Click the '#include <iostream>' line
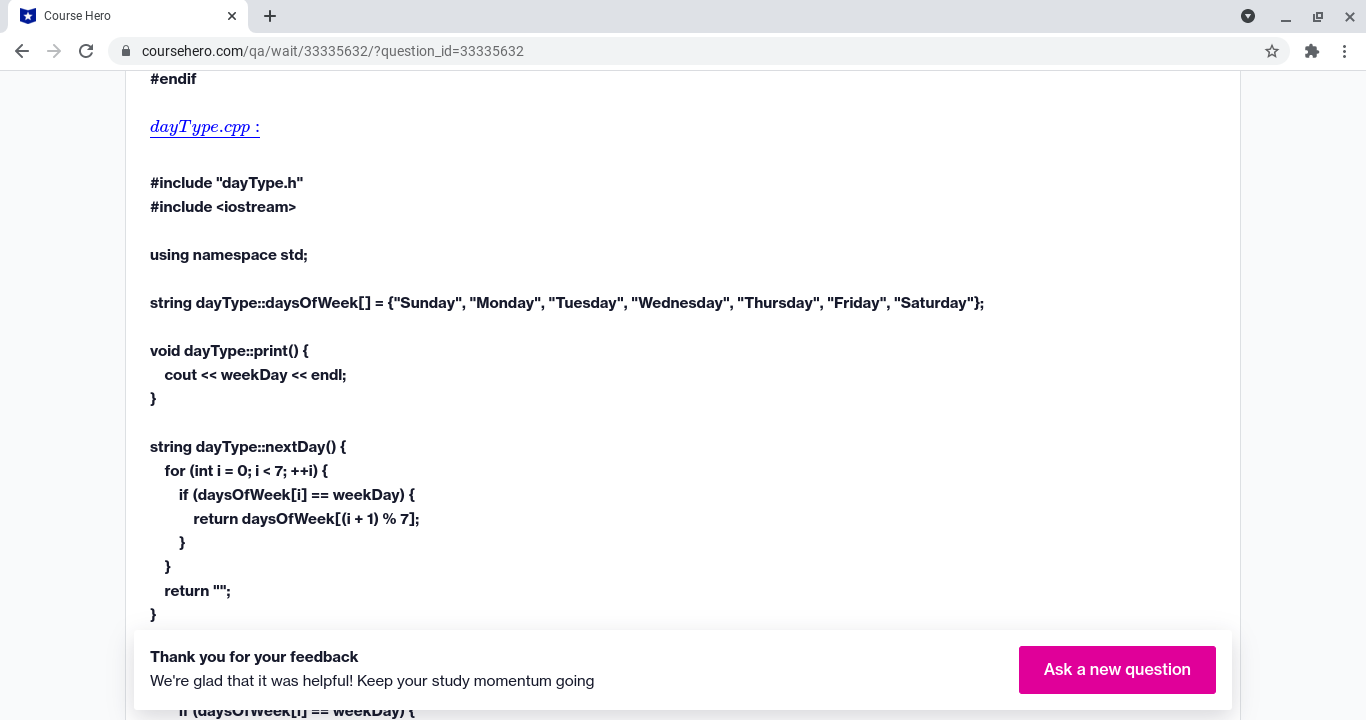This screenshot has width=1366, height=720. coord(223,207)
